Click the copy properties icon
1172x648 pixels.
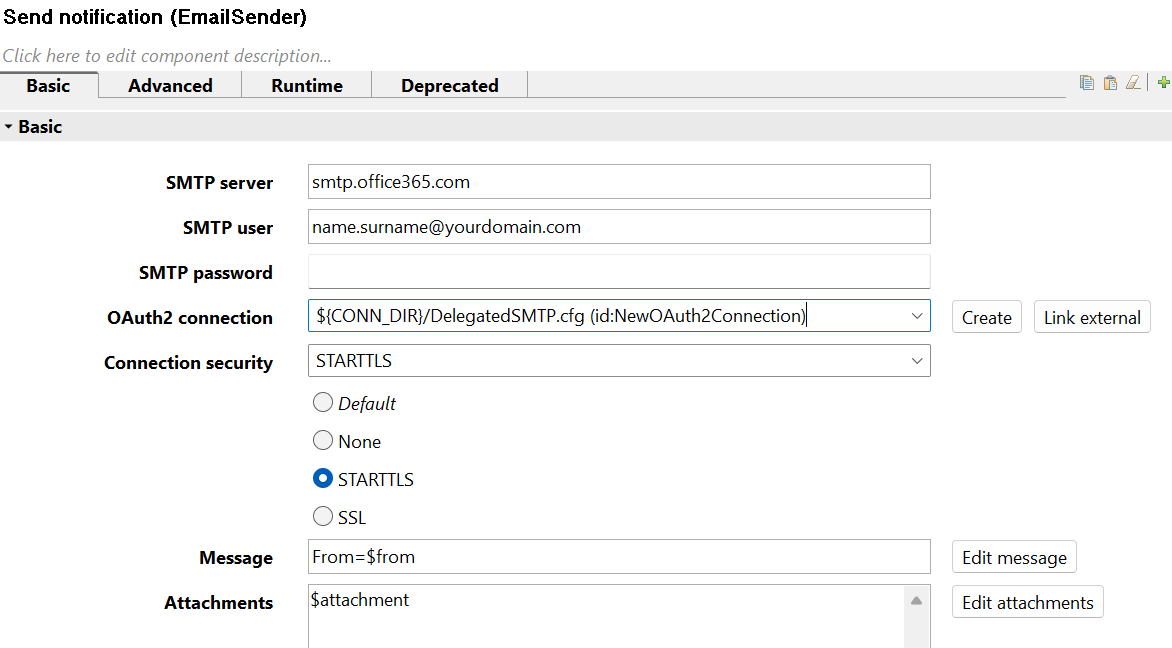[x=1087, y=83]
